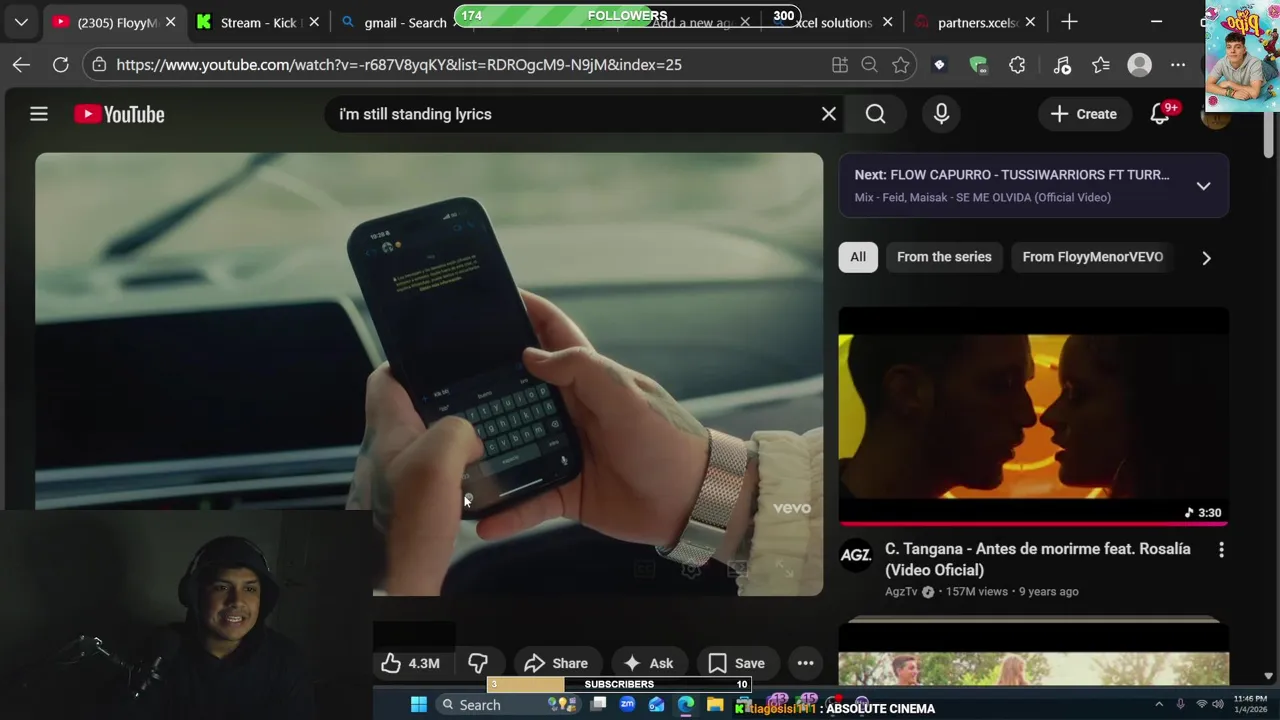Like the video with 4.3M likes
The width and height of the screenshot is (1280, 720).
410,663
